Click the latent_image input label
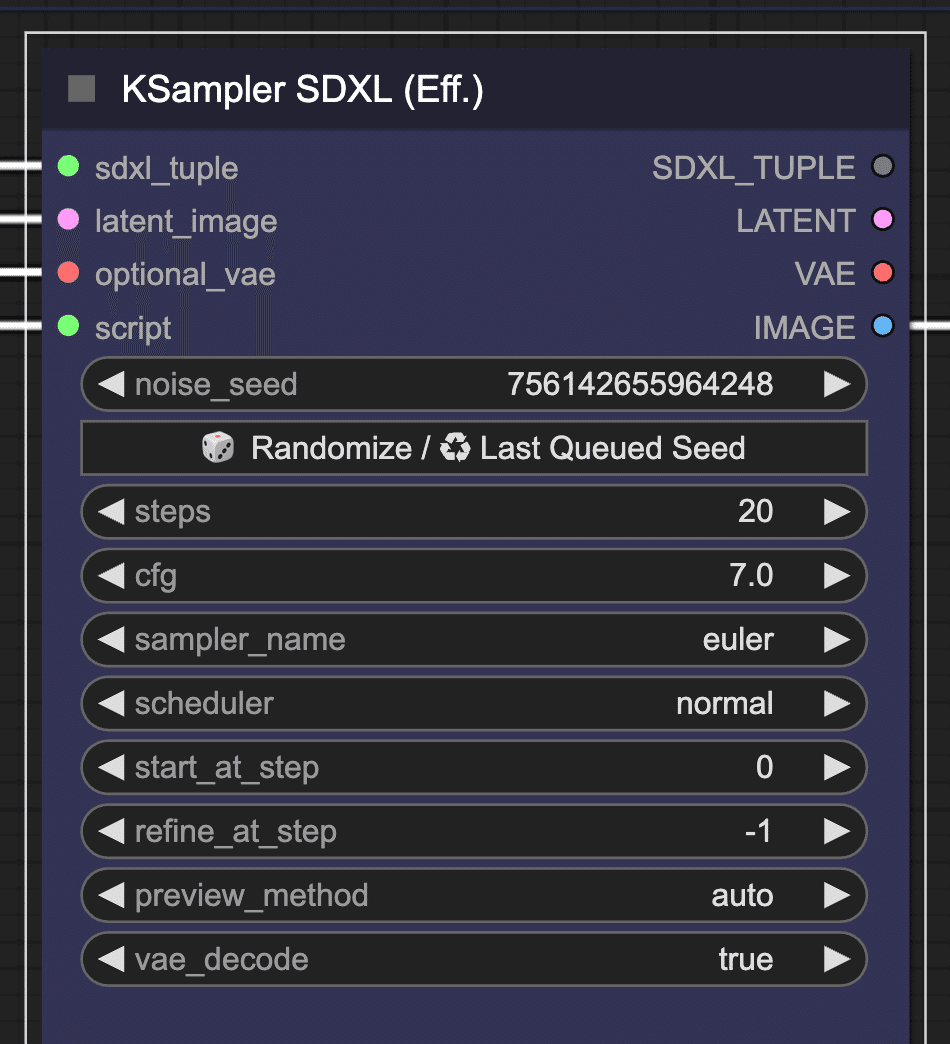Viewport: 950px width, 1044px height. 186,221
